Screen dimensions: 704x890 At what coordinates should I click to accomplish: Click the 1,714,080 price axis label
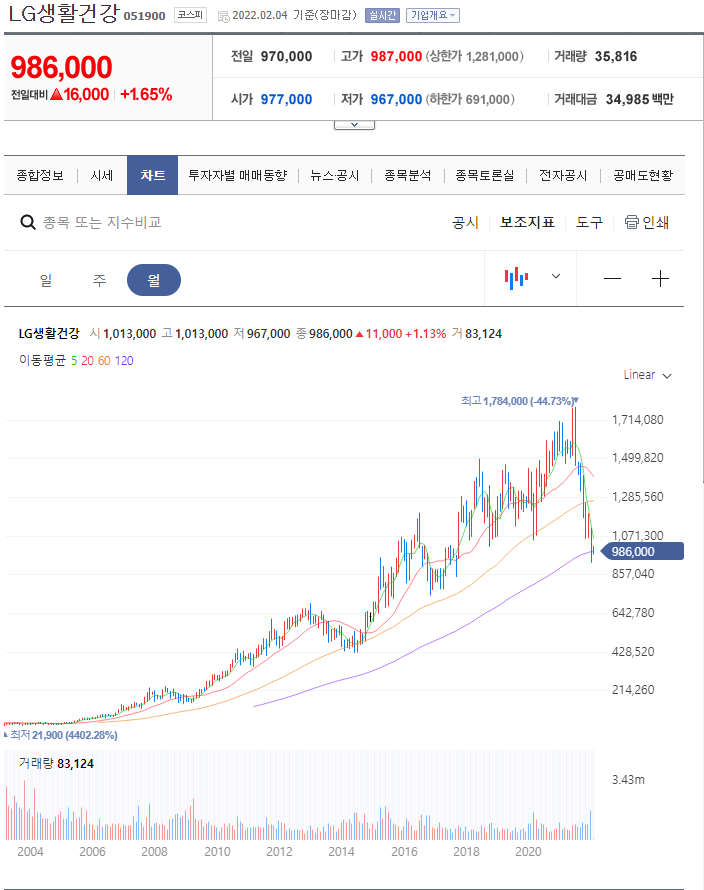pyautogui.click(x=638, y=419)
